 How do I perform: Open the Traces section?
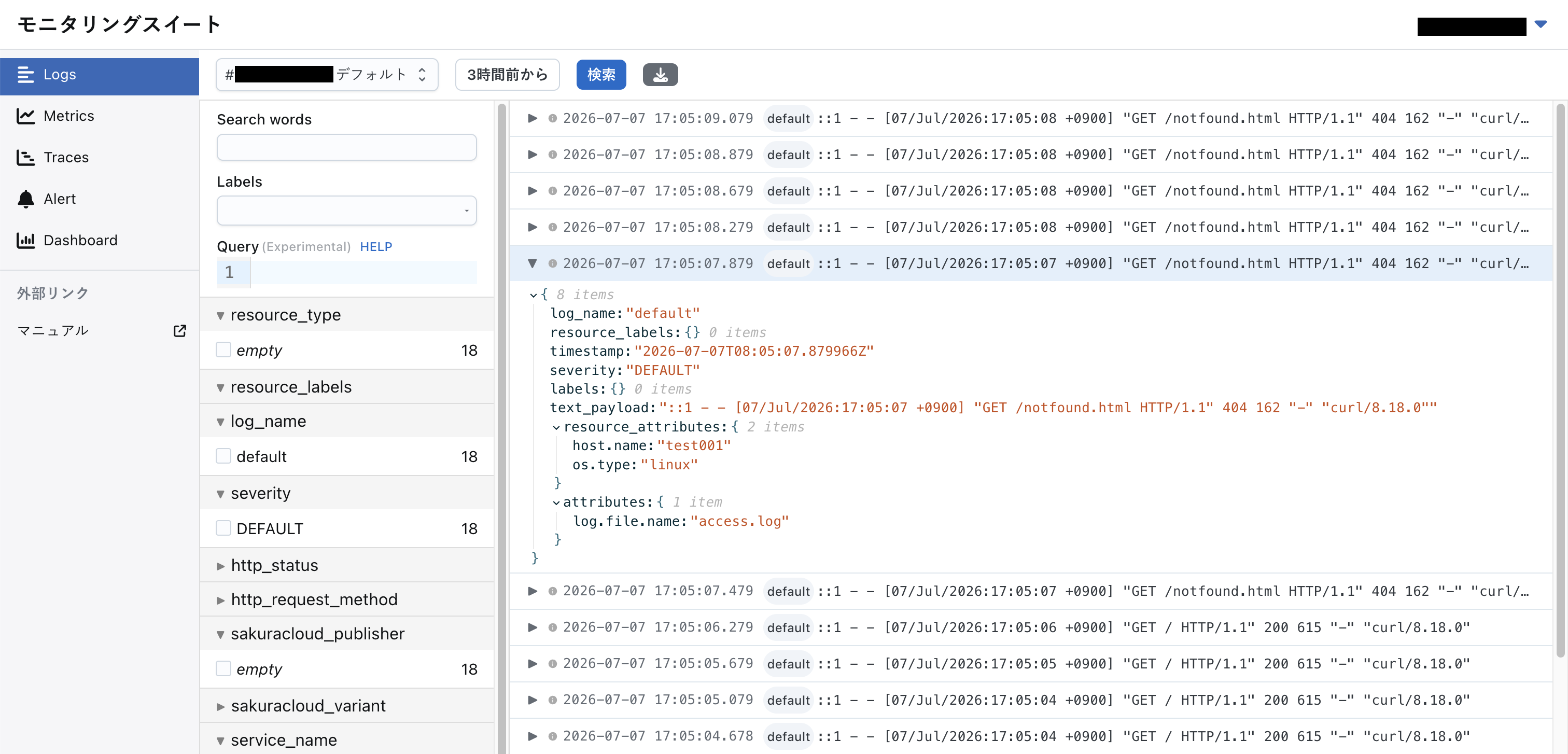99,158
